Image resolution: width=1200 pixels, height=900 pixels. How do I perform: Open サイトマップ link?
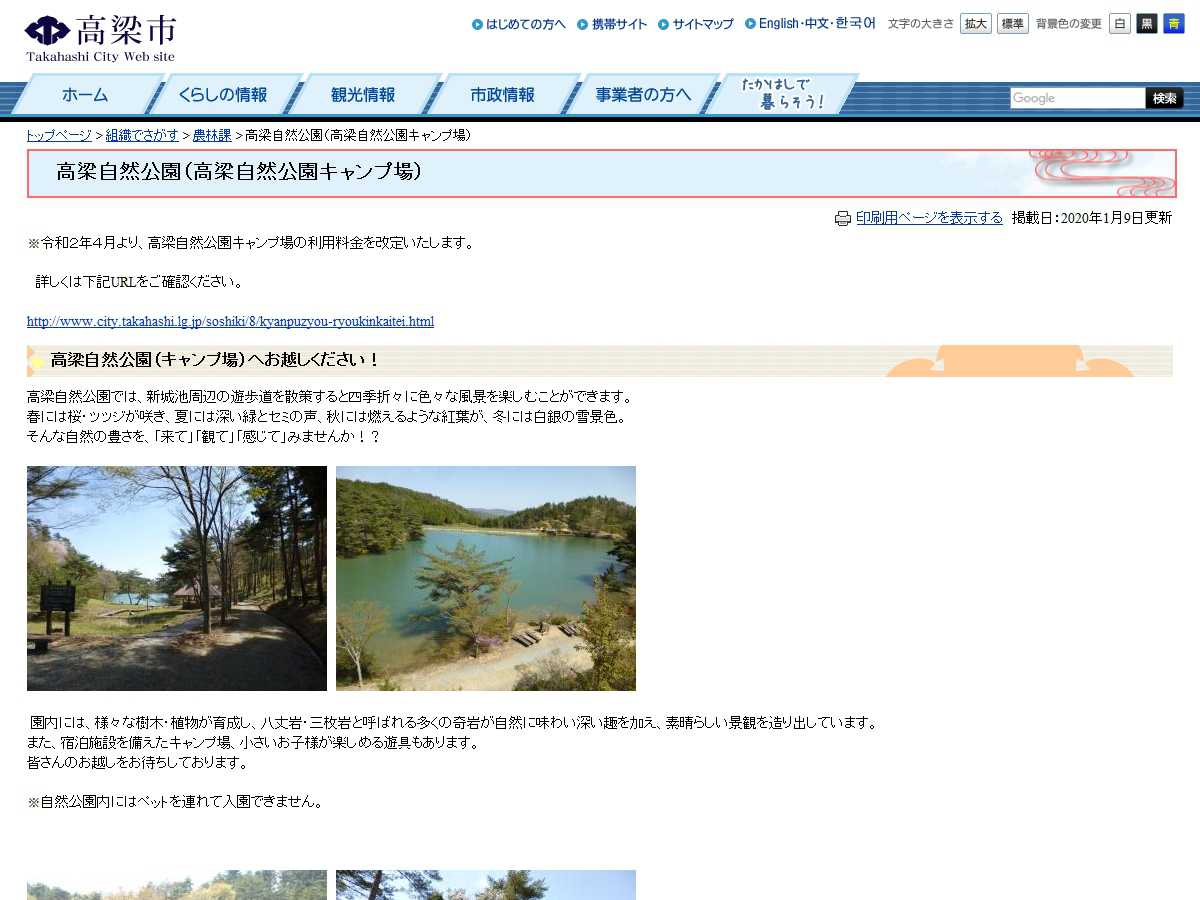click(x=696, y=24)
